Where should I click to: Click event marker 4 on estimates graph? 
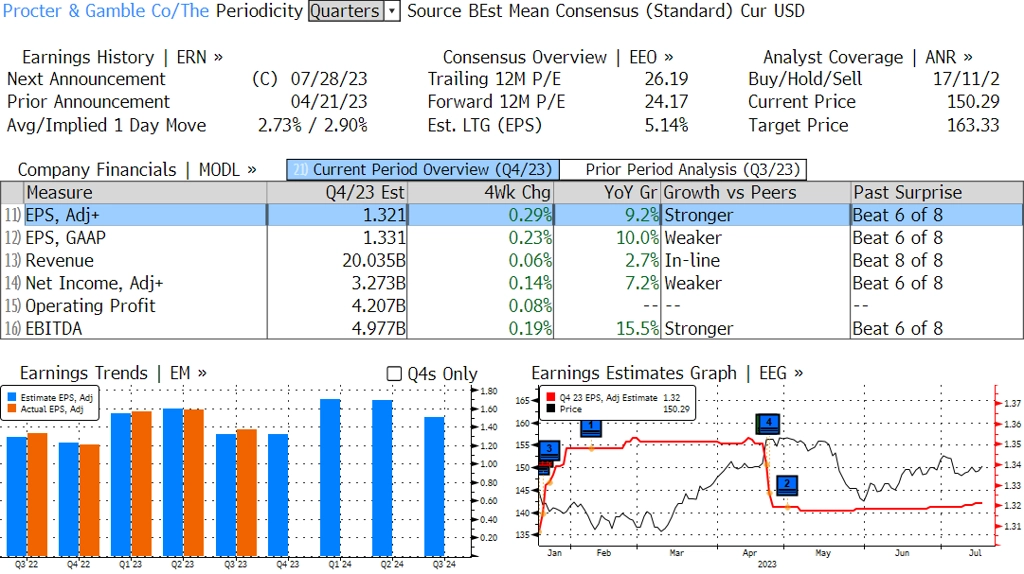[769, 423]
